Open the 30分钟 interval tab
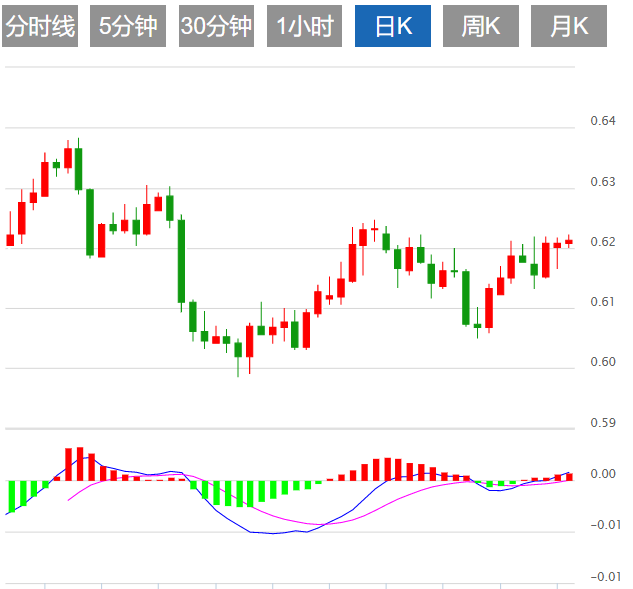The height and width of the screenshot is (589, 633). (x=216, y=27)
